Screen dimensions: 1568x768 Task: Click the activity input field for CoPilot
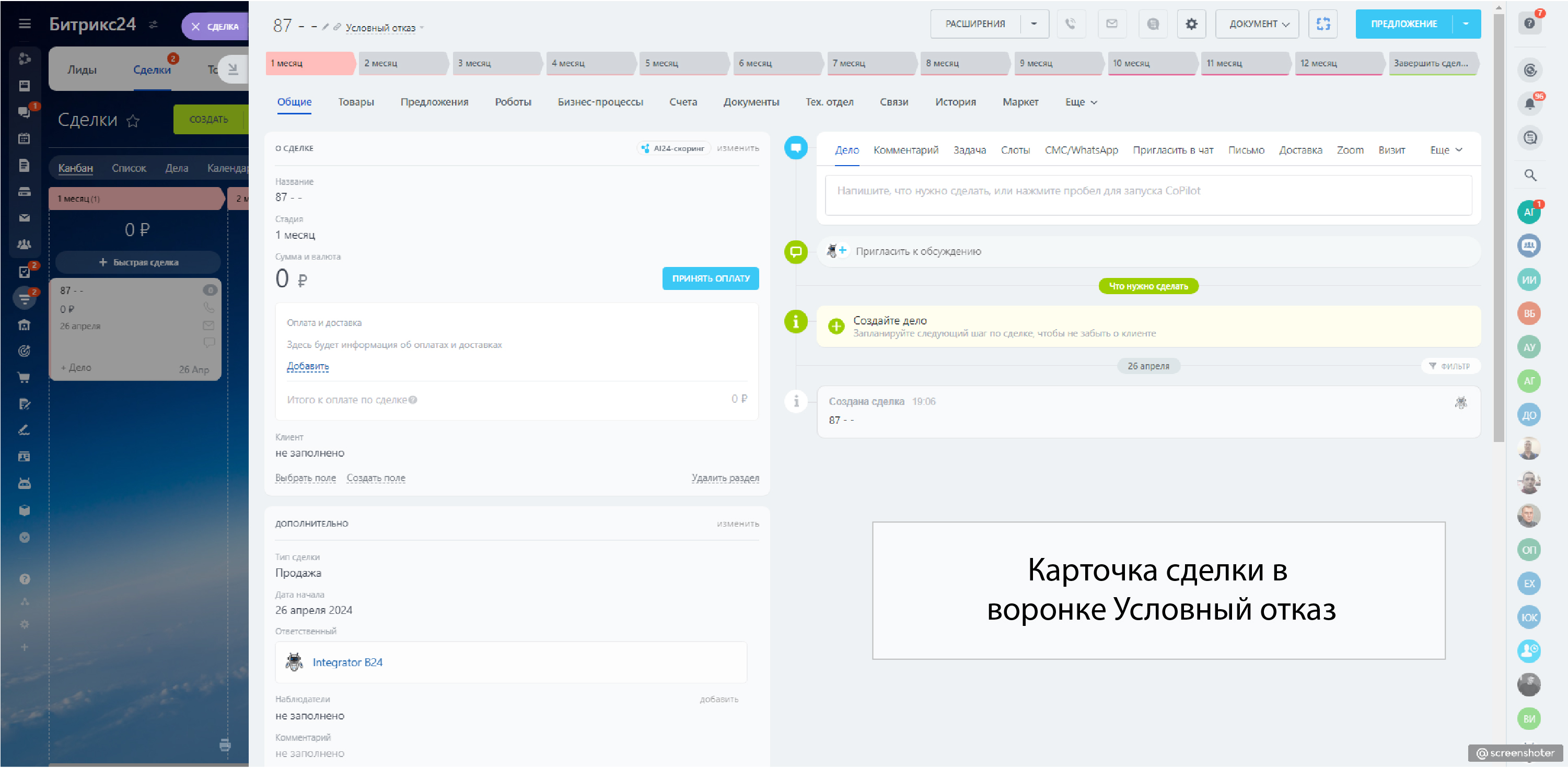pos(1147,195)
